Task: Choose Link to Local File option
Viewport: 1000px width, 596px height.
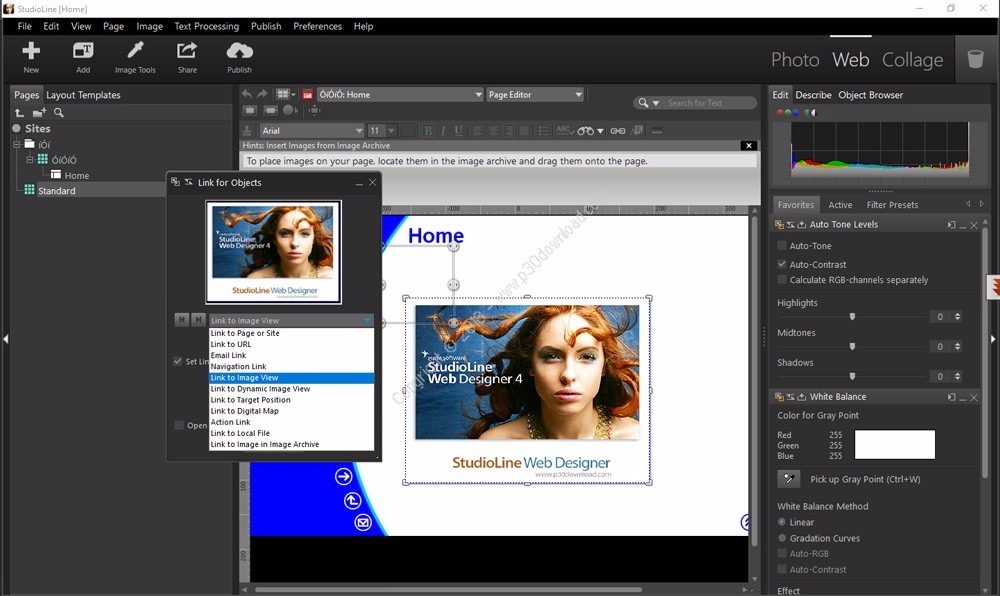Action: point(291,433)
